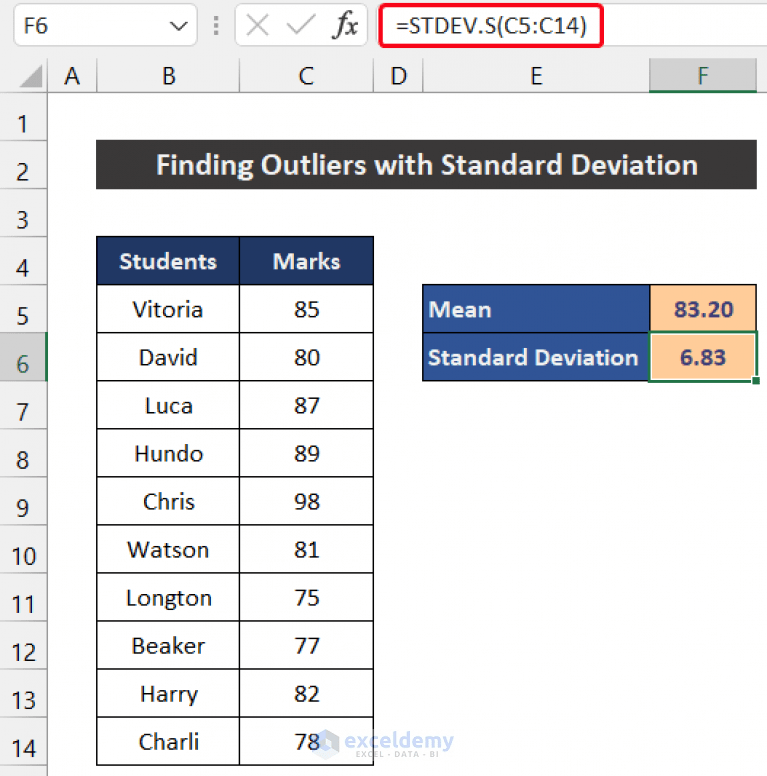Select row 2 header
Image resolution: width=767 pixels, height=776 pixels.
[x=23, y=165]
